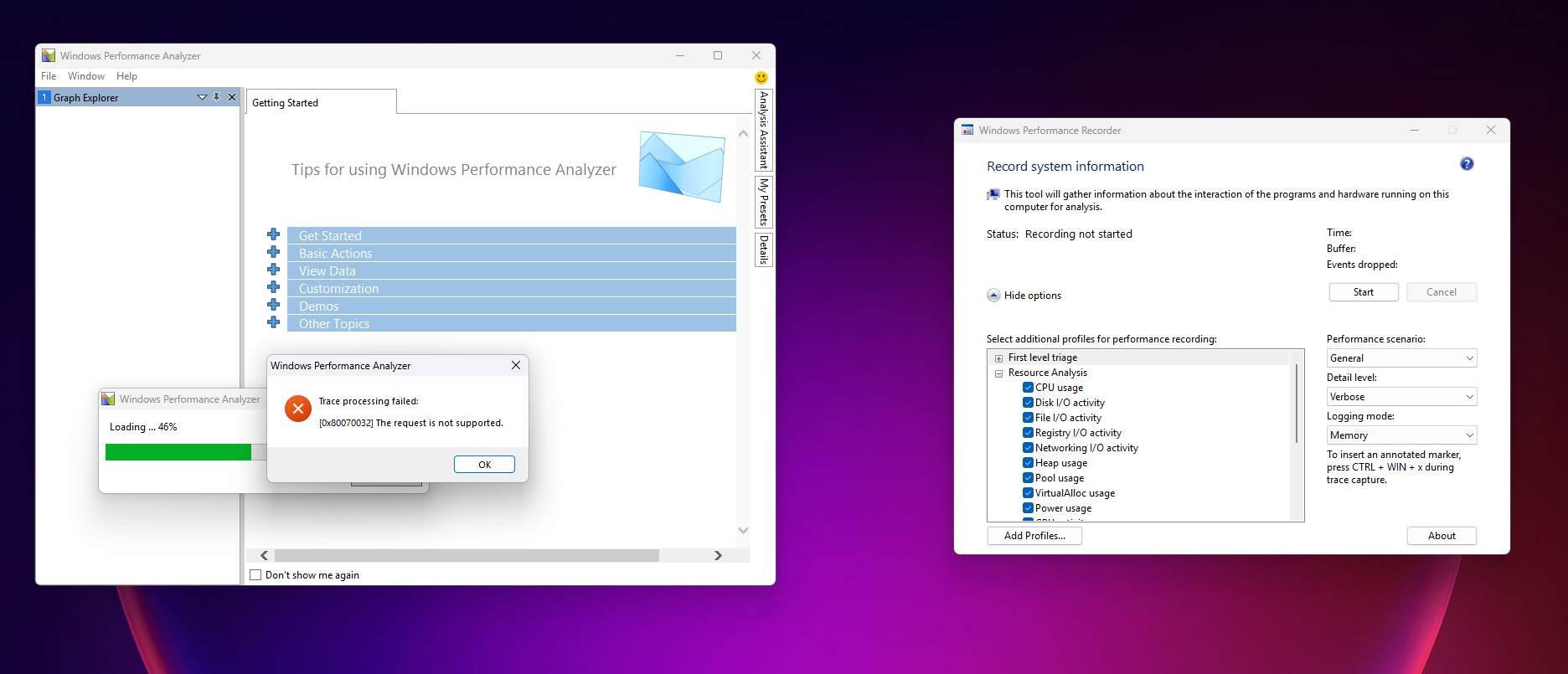Expand the Demos section plus icon
The image size is (1568, 674).
273,305
